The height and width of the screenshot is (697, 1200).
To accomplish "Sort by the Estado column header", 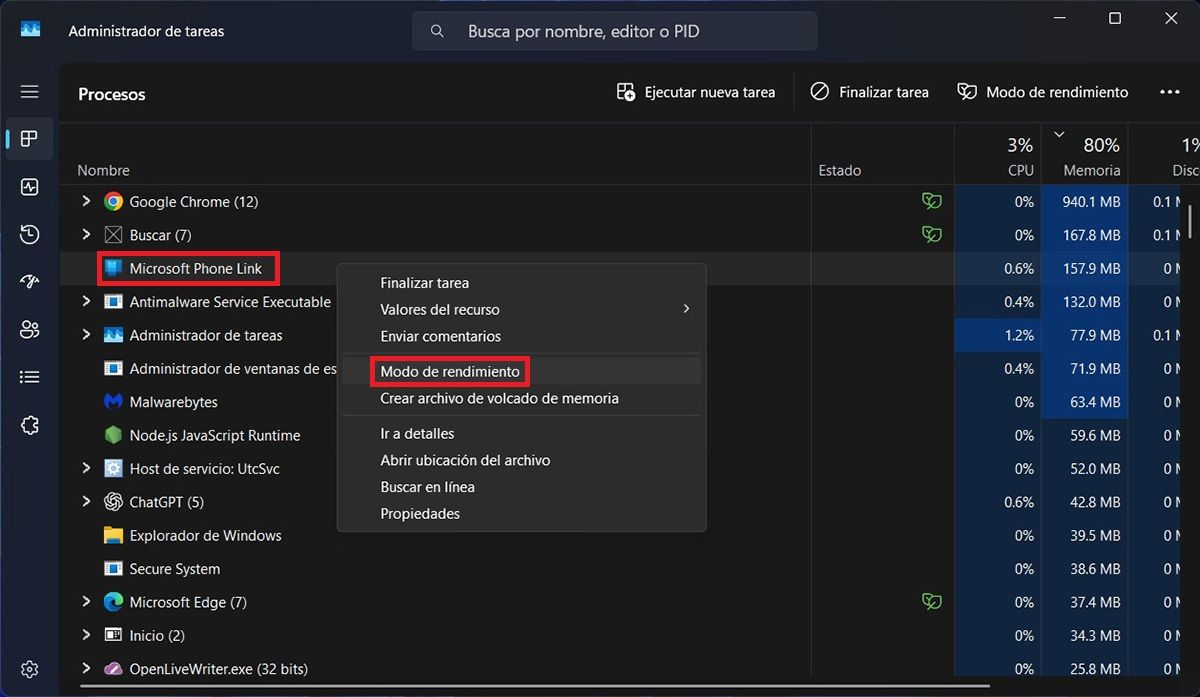I will (840, 170).
